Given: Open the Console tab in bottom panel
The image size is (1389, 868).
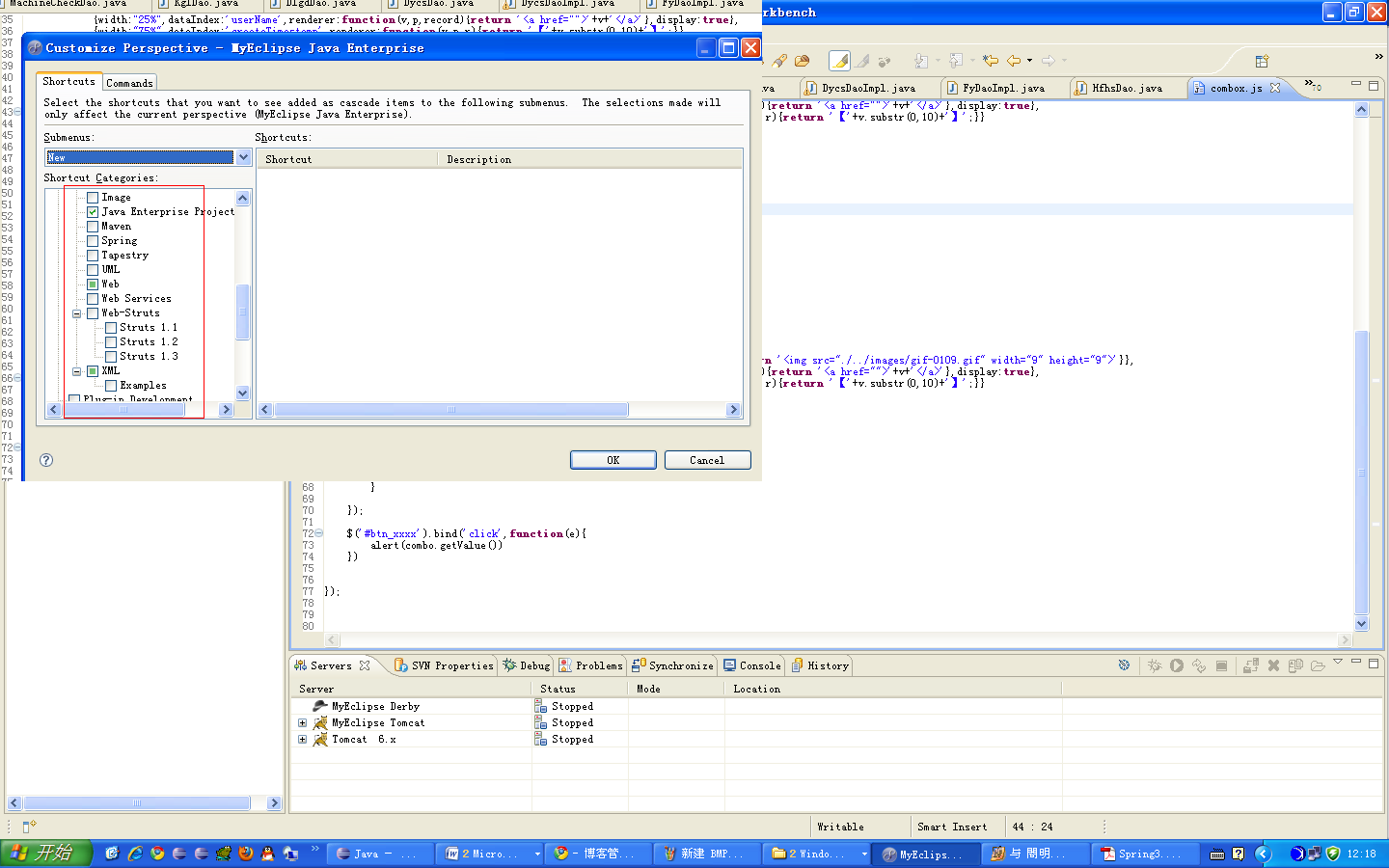Looking at the screenshot, I should click(x=759, y=665).
